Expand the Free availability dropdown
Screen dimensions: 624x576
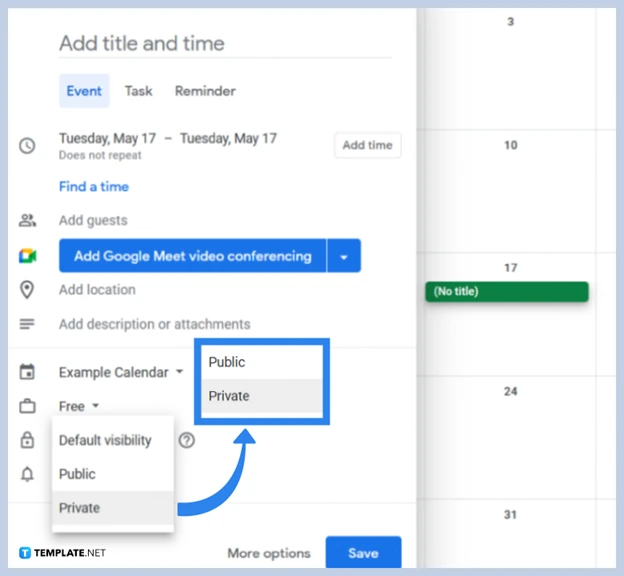tap(79, 406)
